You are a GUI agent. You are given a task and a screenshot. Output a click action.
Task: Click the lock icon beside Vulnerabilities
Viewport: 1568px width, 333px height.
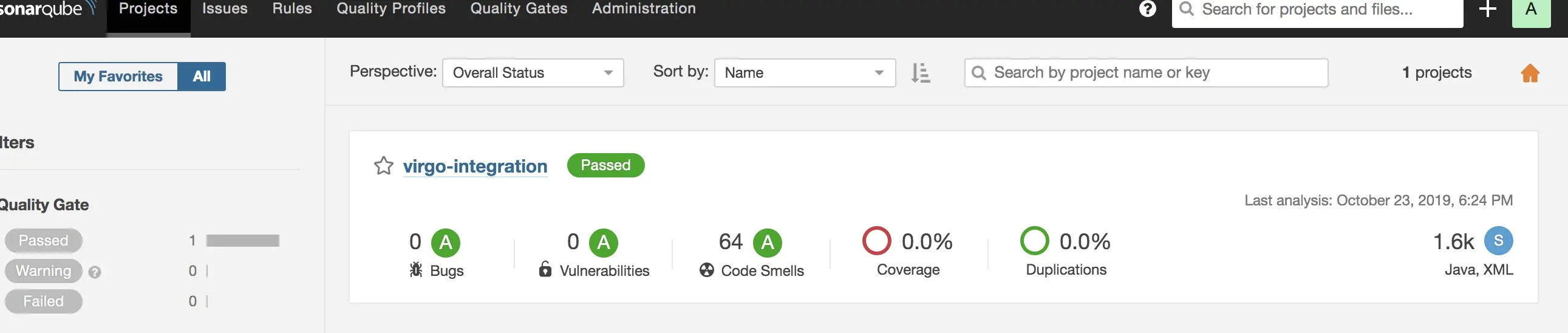(545, 269)
